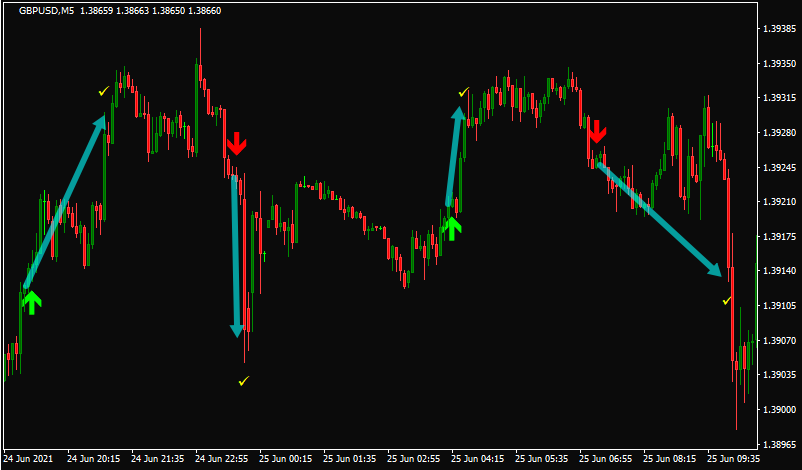Click time axis label 24 Jun 2021
802x470 pixels.
point(28,459)
